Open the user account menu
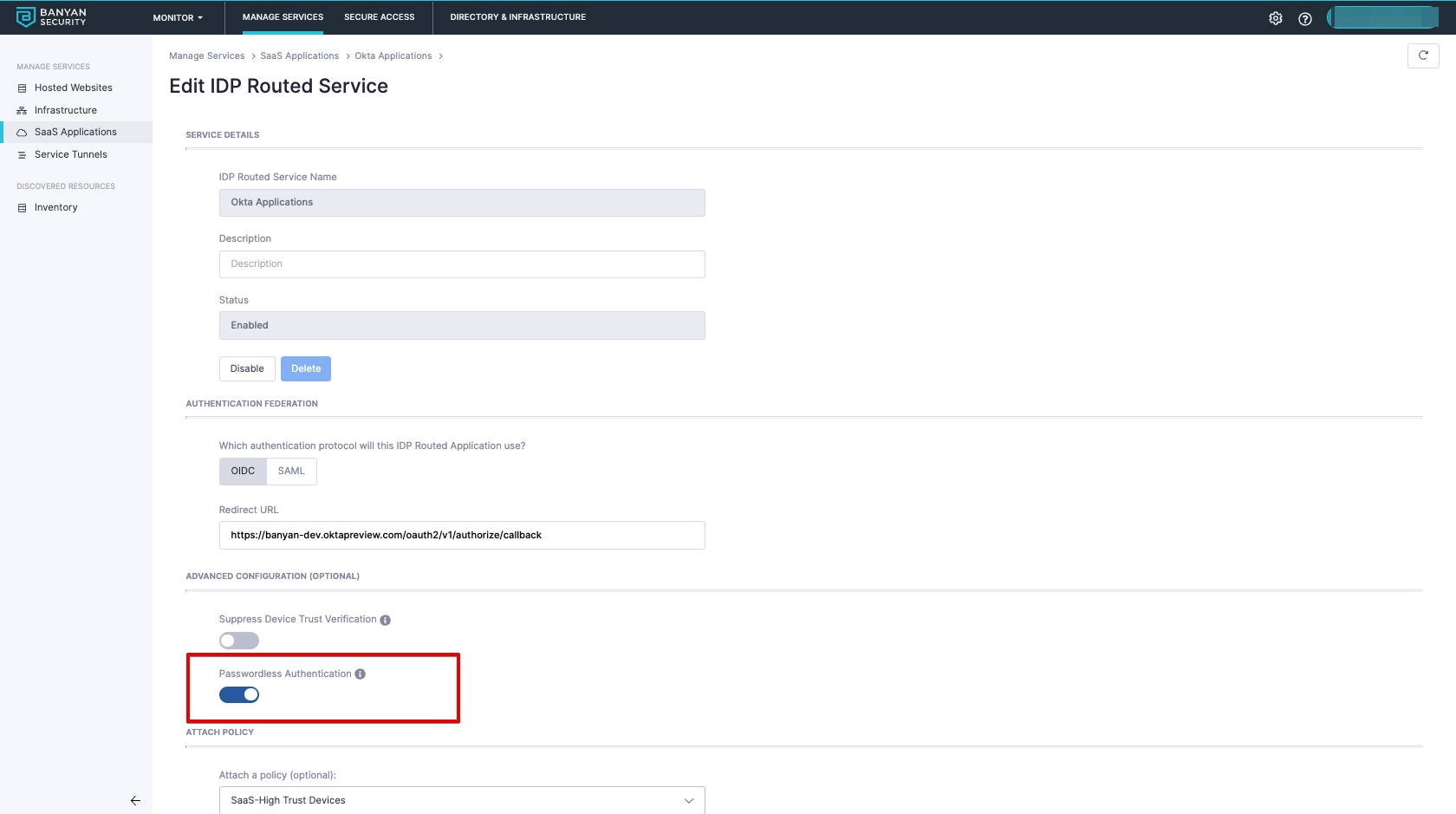 pos(1382,17)
